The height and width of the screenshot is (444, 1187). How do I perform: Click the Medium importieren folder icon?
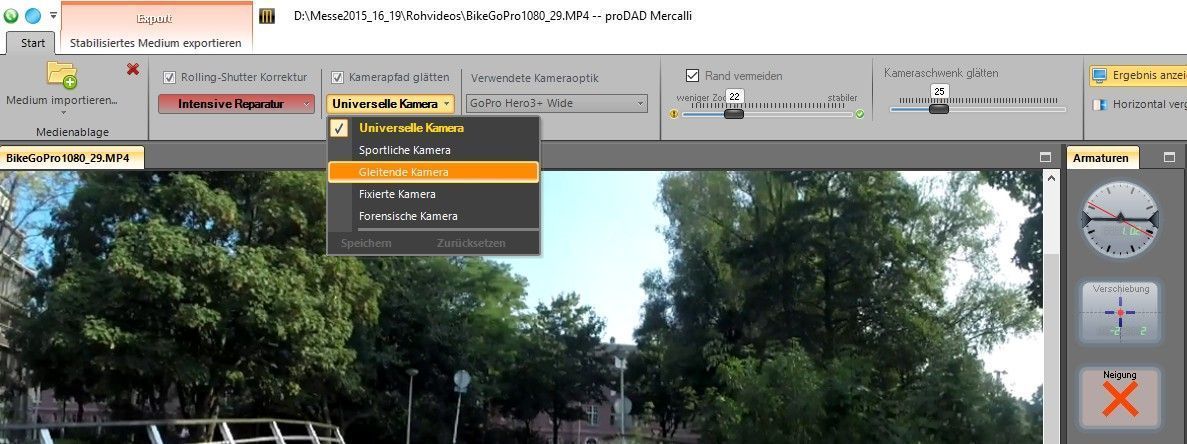62,75
